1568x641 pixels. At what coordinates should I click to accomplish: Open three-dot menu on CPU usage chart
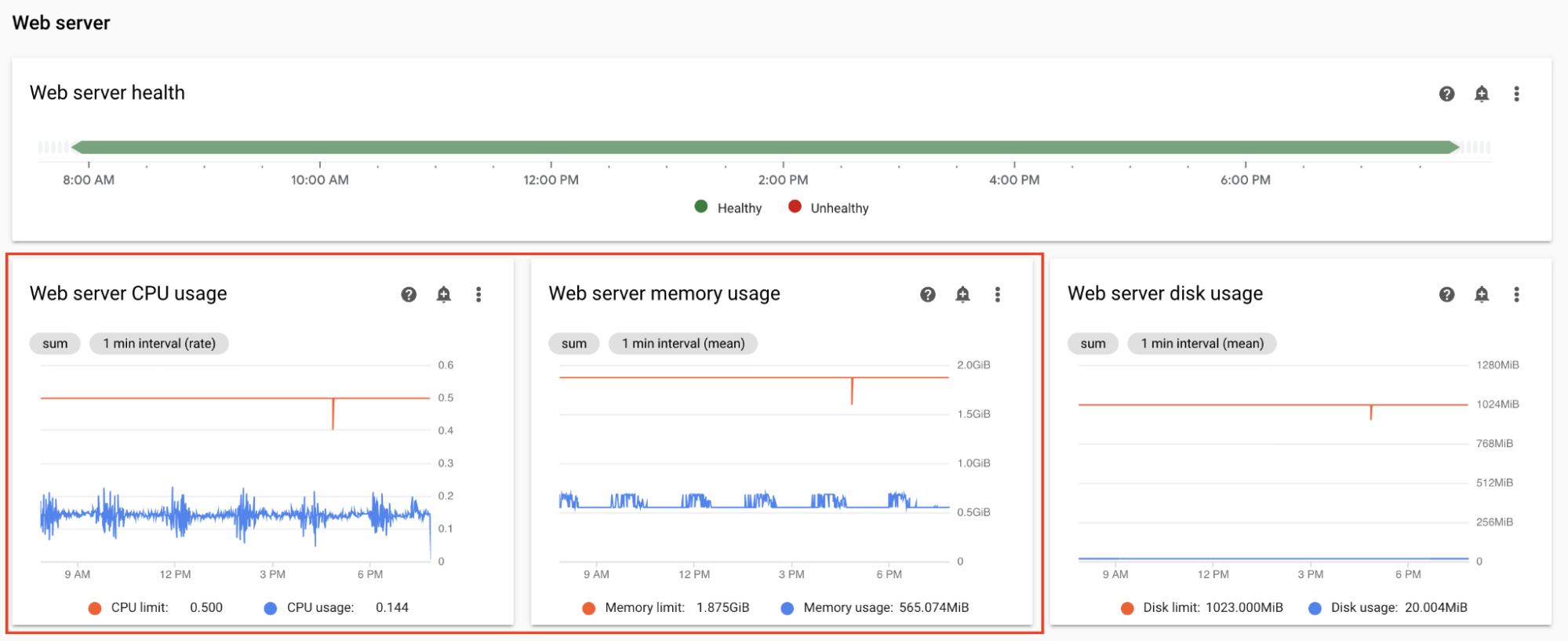(x=478, y=294)
